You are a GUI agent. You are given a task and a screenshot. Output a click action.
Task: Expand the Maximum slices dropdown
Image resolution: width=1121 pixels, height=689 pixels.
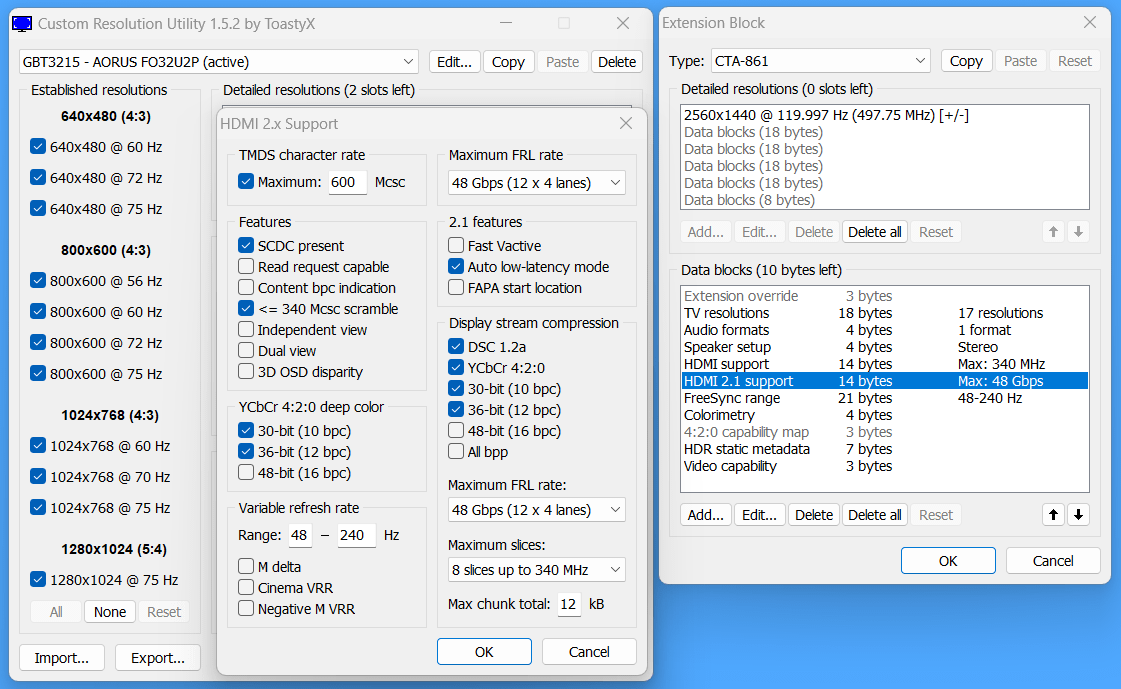536,570
